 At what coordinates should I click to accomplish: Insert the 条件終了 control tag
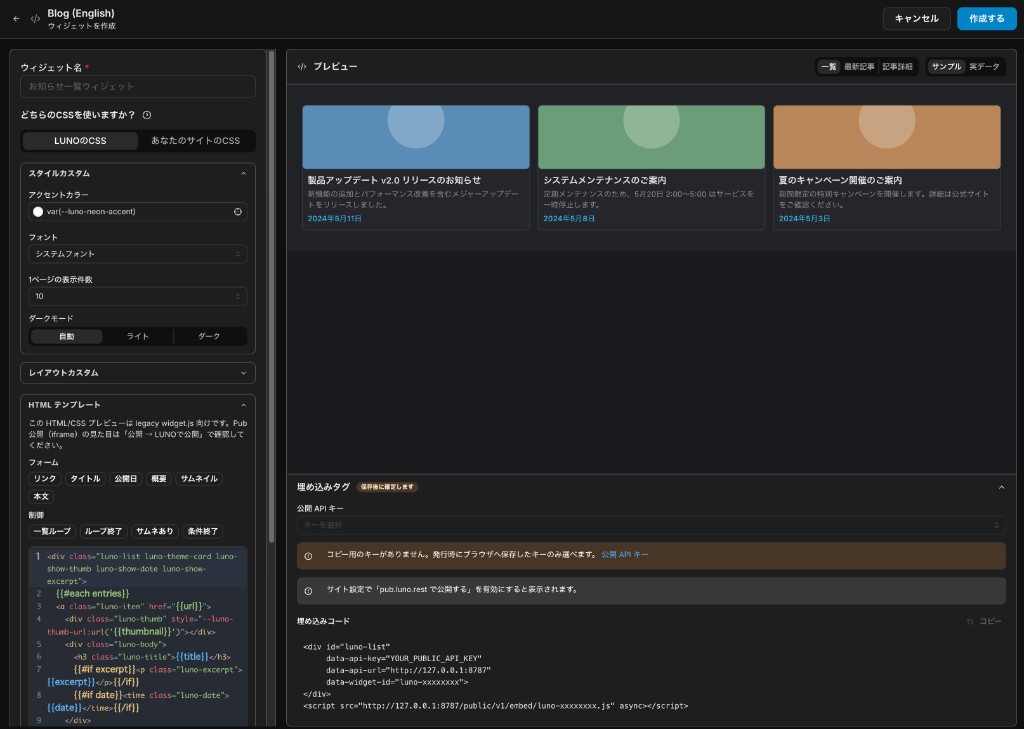tap(203, 532)
